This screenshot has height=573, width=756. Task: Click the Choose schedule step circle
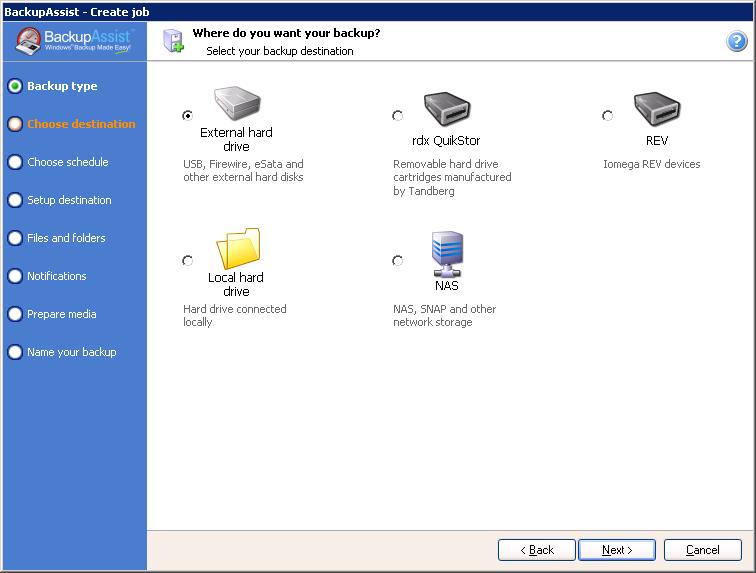[x=15, y=162]
